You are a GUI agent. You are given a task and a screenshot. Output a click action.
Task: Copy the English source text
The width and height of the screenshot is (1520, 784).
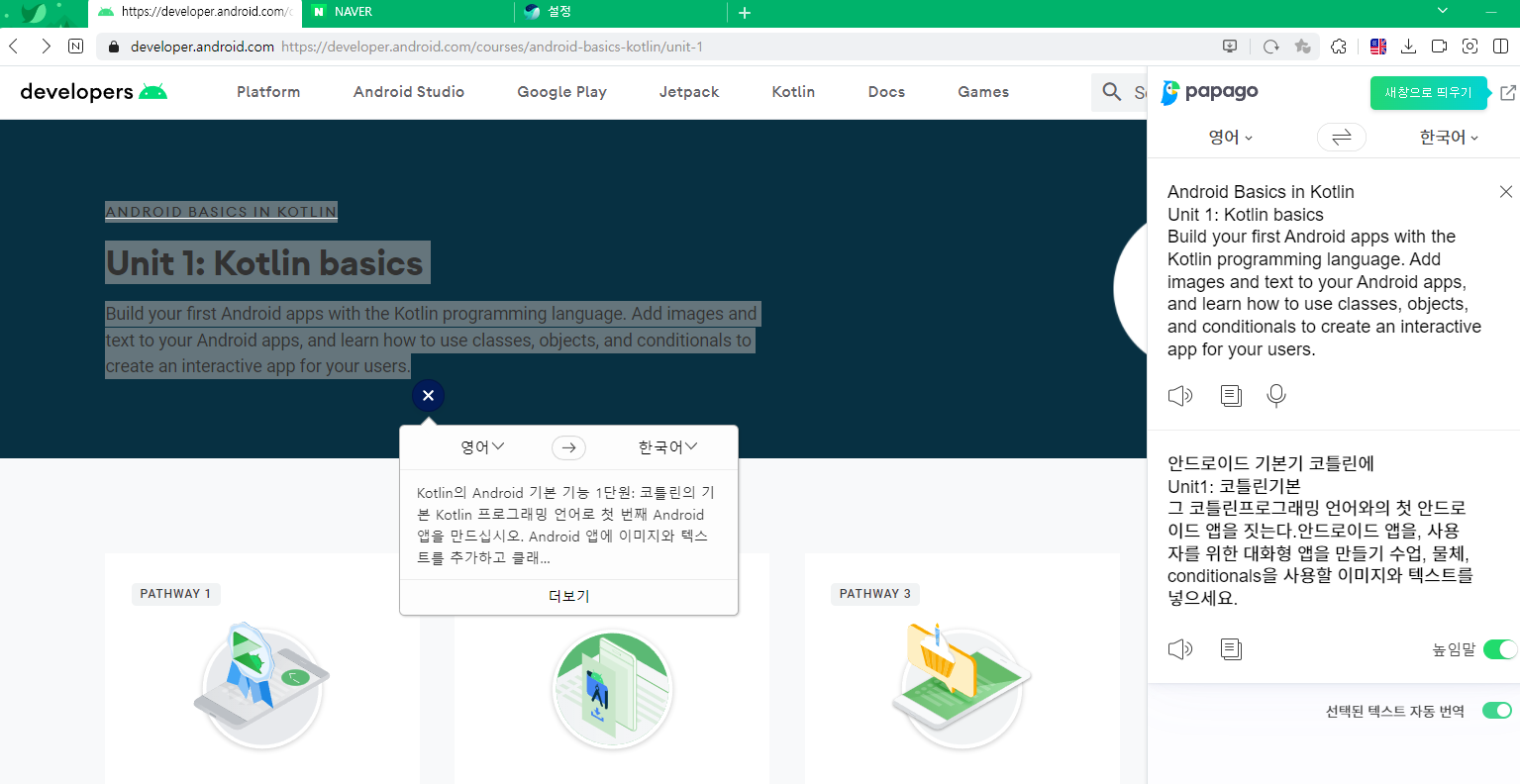(x=1231, y=396)
